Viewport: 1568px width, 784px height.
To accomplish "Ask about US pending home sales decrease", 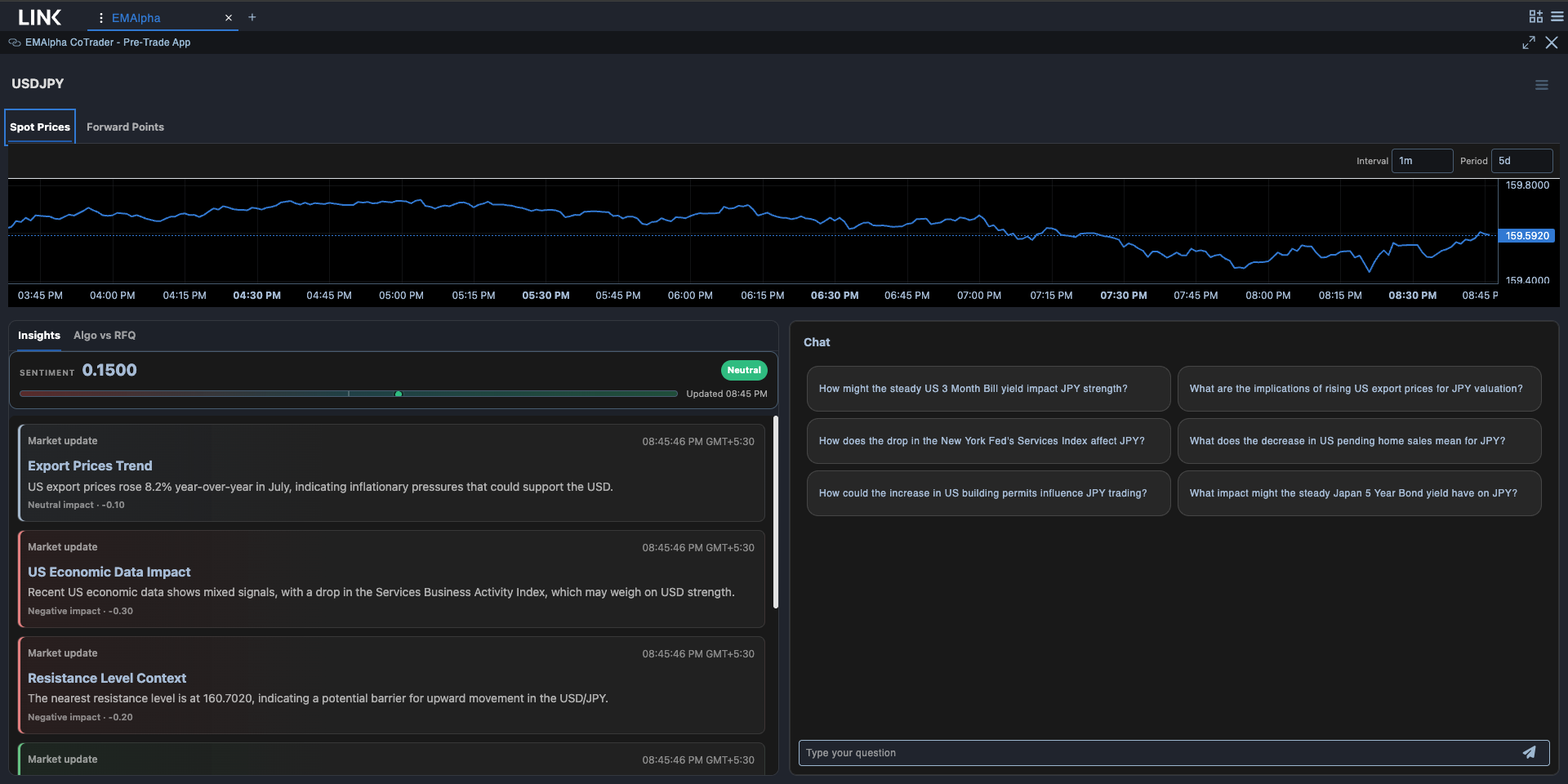I will pyautogui.click(x=1359, y=441).
